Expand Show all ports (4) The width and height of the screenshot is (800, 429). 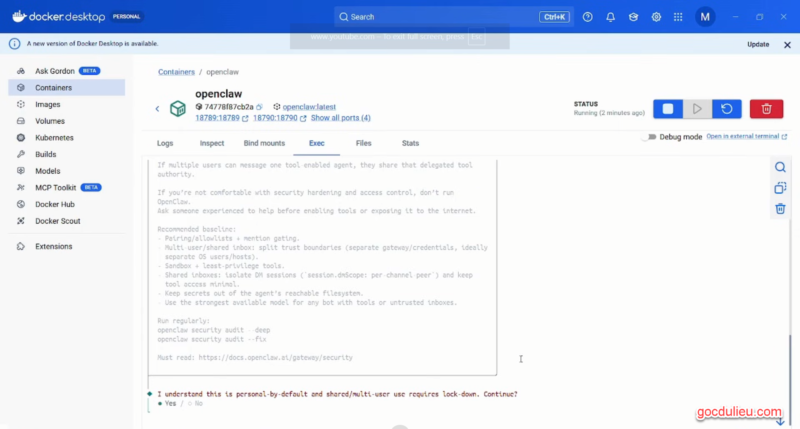tap(338, 118)
